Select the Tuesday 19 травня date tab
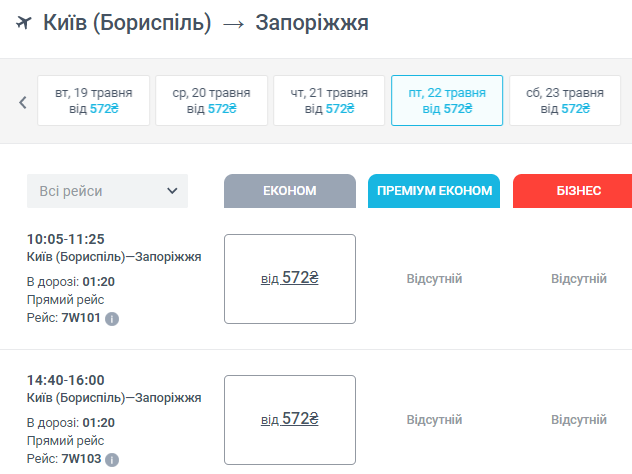The image size is (632, 474). (93, 100)
